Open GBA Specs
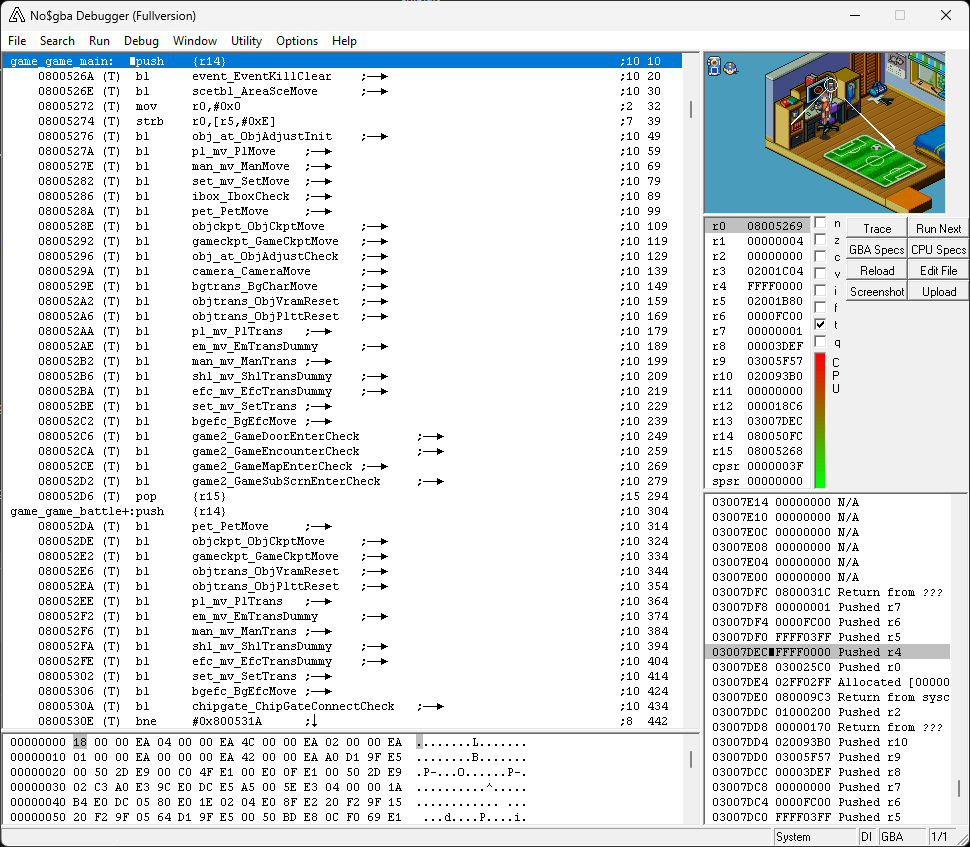This screenshot has width=970, height=847. pos(877,249)
